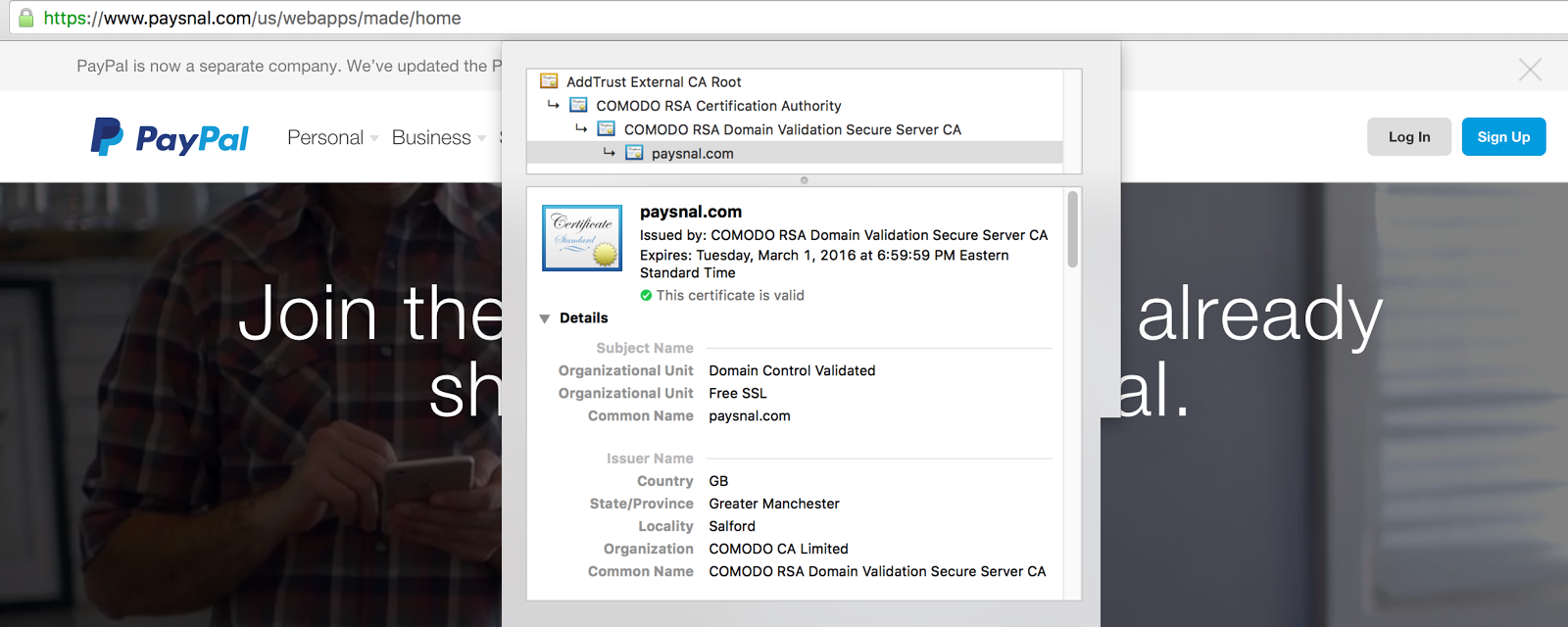Image resolution: width=1568 pixels, height=627 pixels.
Task: Click the 'Expires: Tuesday, March 1, 2016' line
Action: [824, 264]
